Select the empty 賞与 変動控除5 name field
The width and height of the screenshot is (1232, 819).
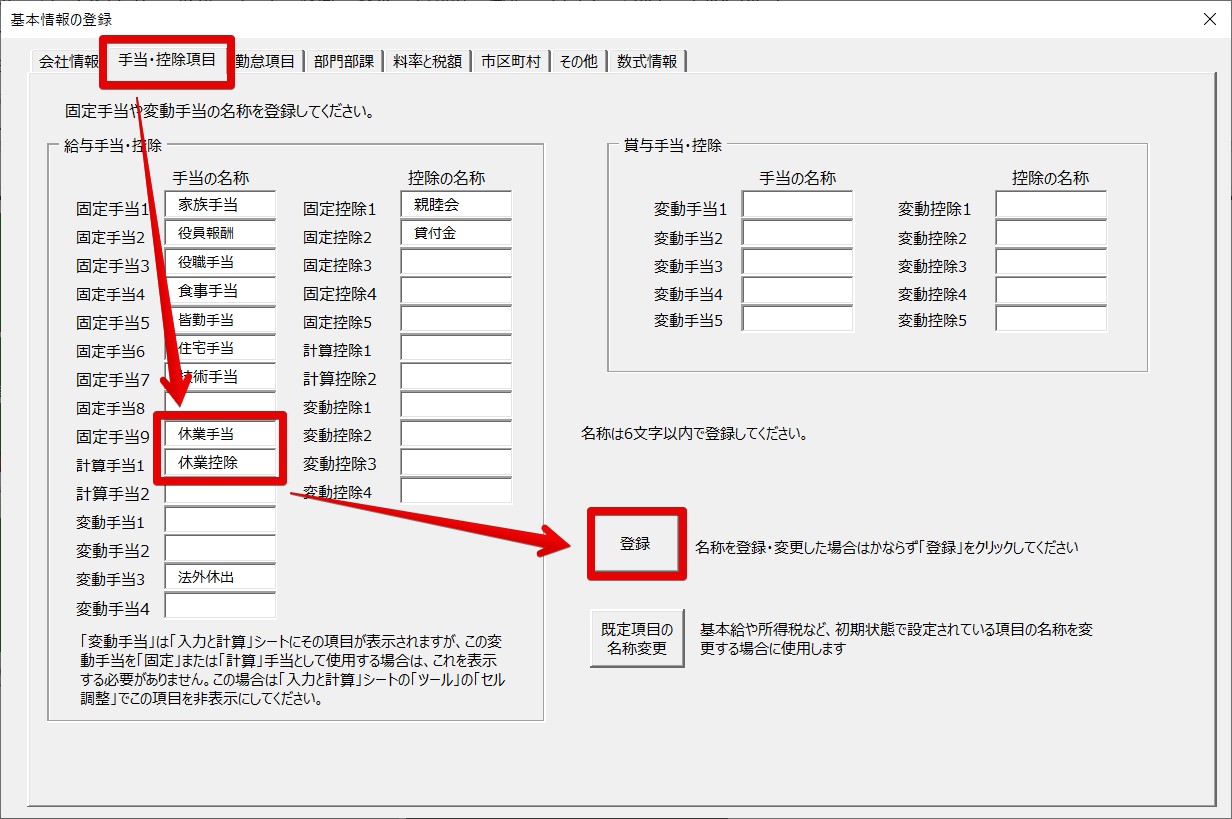pyautogui.click(x=1051, y=319)
